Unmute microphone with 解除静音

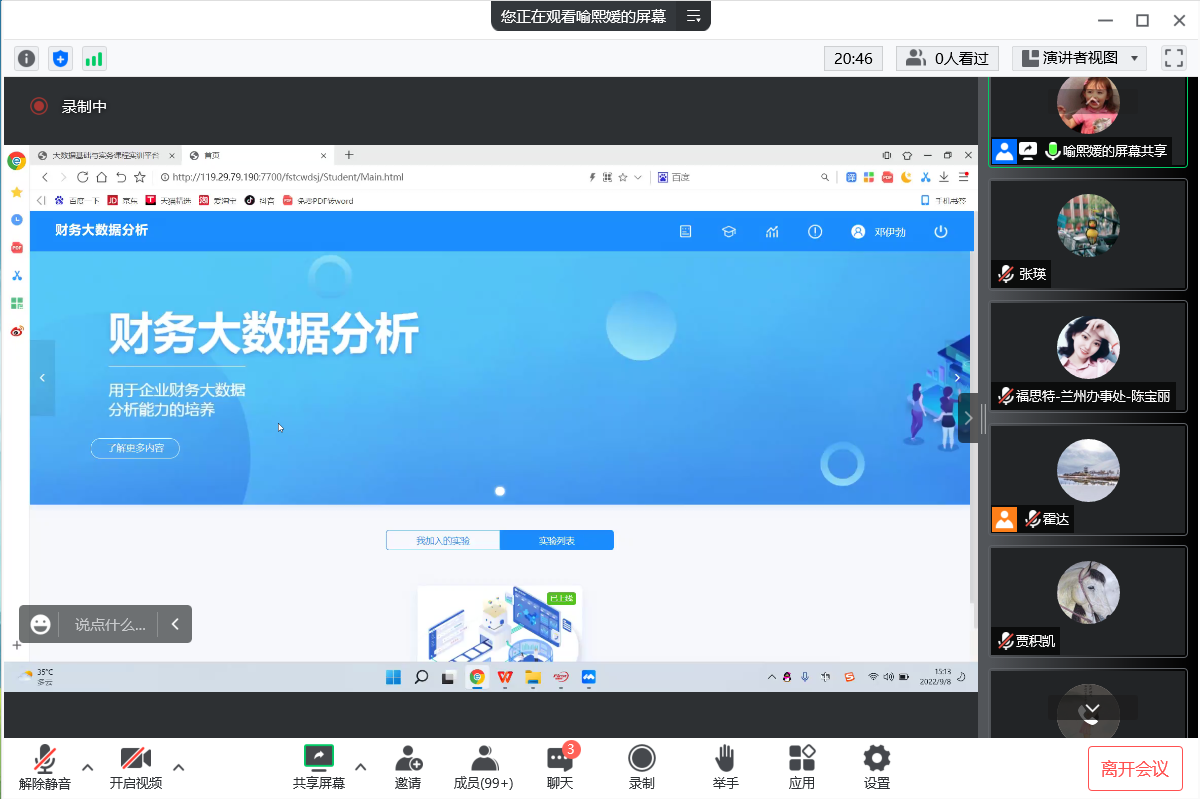click(x=45, y=767)
